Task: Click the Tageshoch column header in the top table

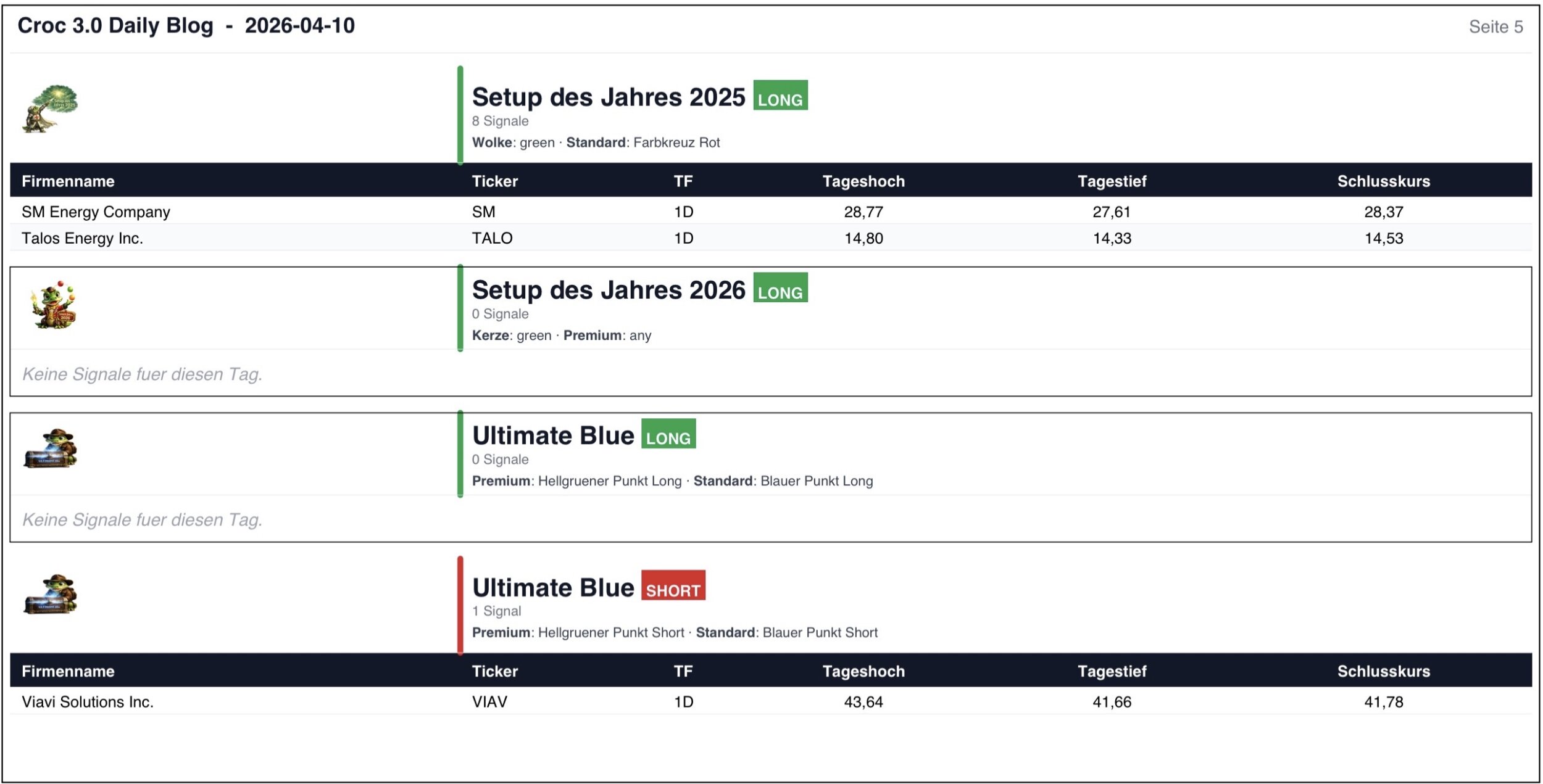Action: [863, 181]
